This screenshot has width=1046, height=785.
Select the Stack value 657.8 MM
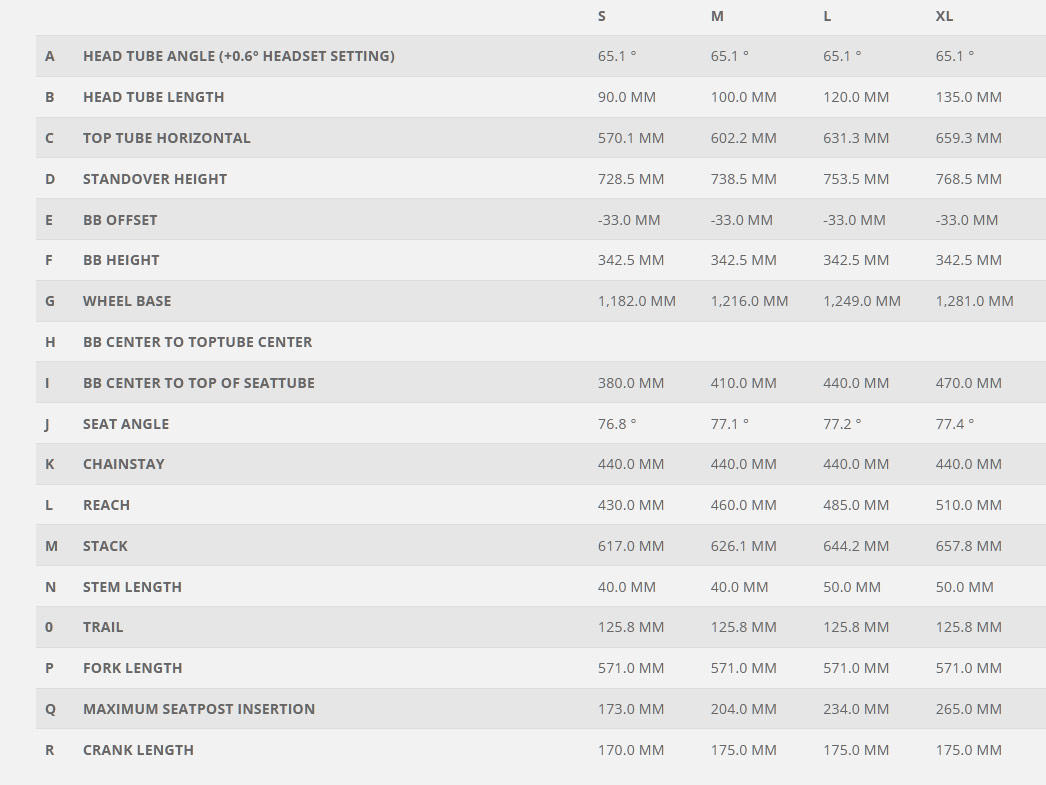pos(969,546)
